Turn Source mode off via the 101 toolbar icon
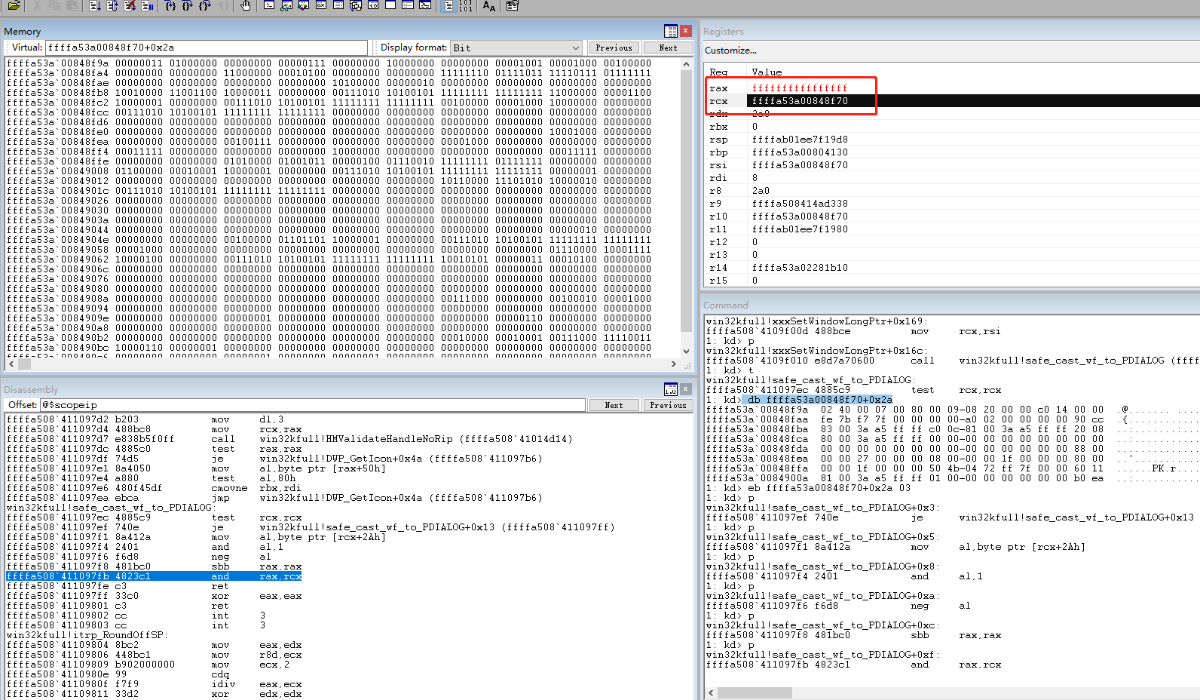Screen dimensions: 1200x700 coord(466,6)
